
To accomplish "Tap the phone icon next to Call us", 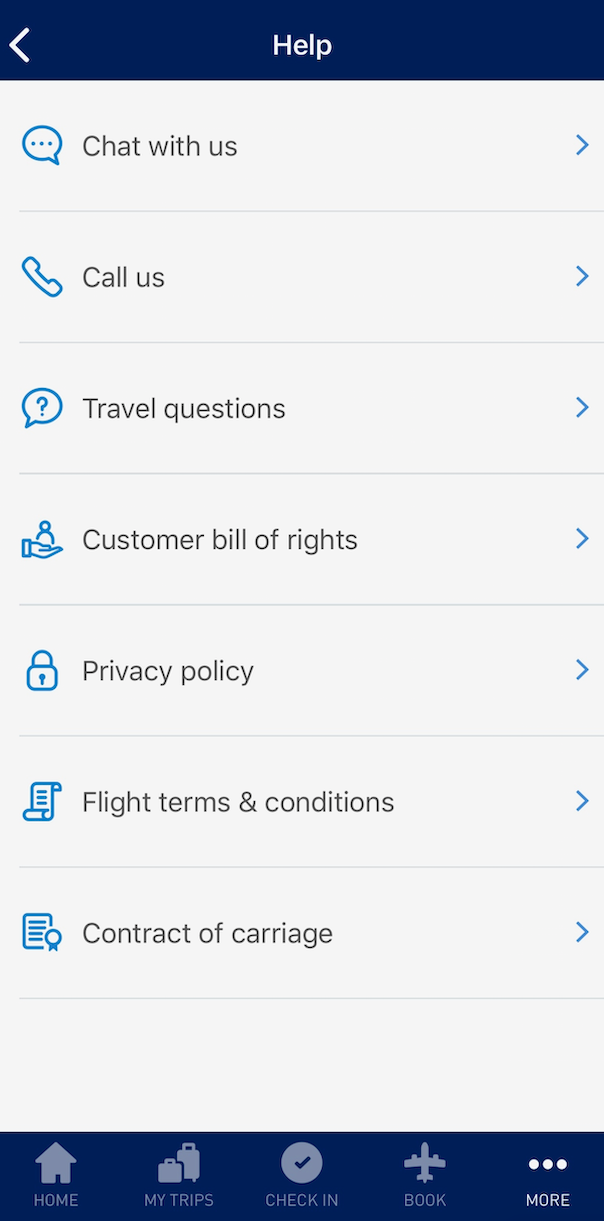I will click(41, 276).
